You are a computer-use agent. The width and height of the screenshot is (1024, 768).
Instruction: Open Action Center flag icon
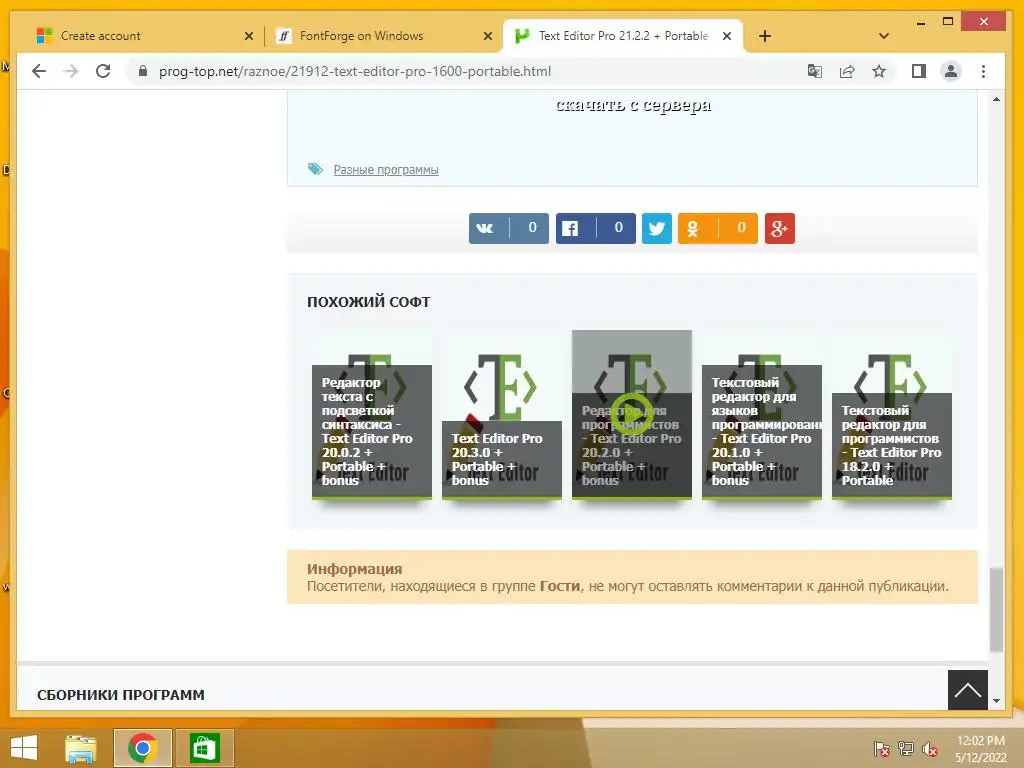[x=881, y=749]
